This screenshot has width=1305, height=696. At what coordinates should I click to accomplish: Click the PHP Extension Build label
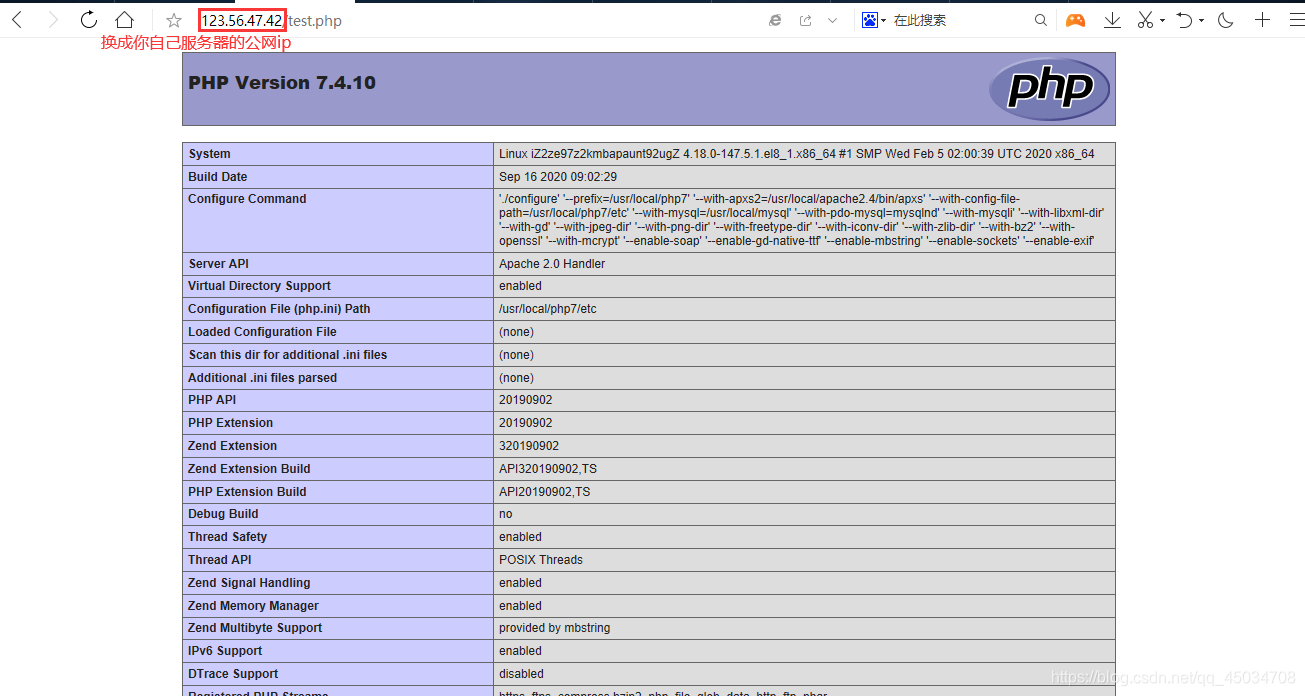[247, 492]
